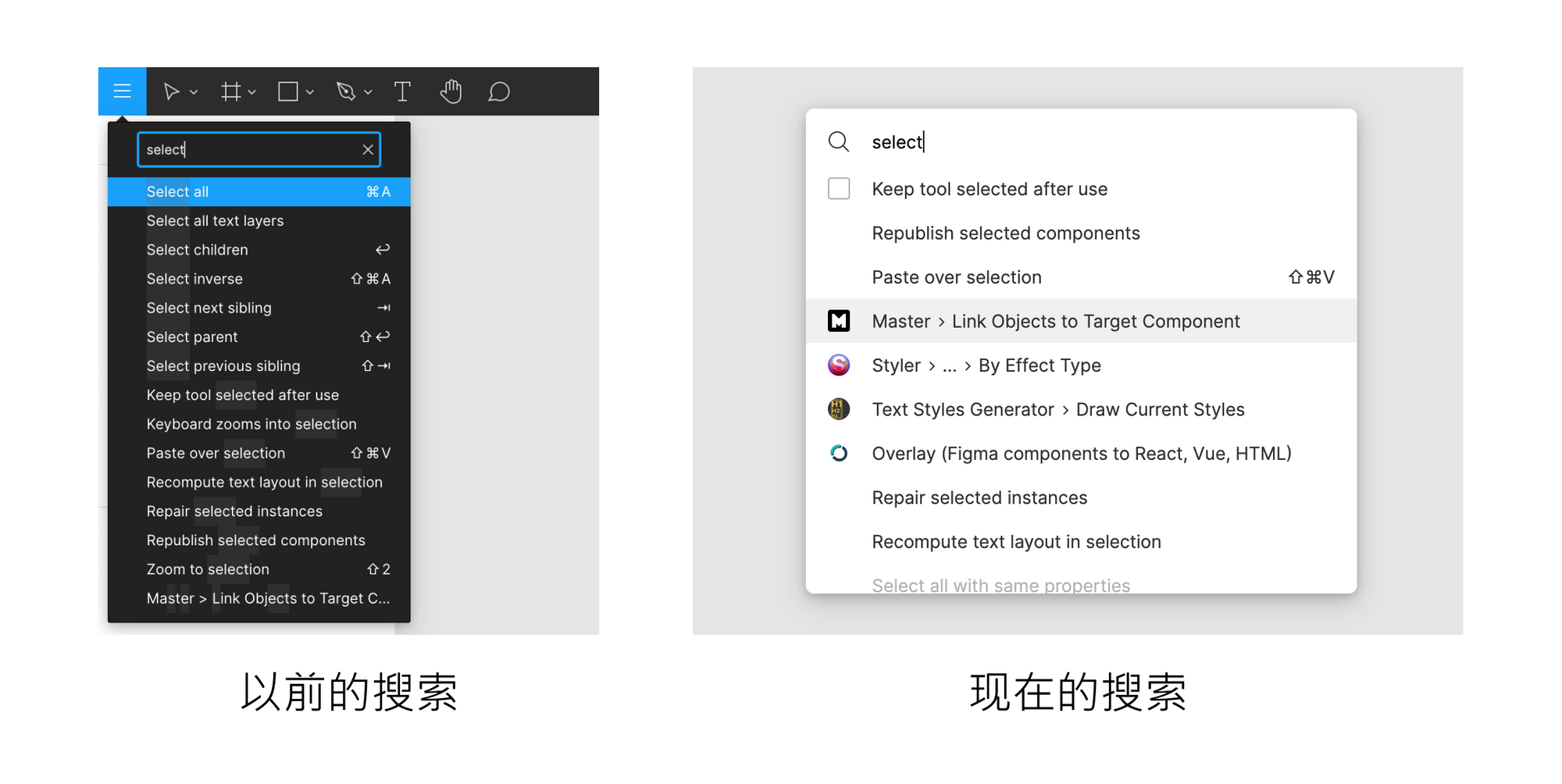Viewport: 1562px width, 784px height.
Task: Select the Hand tool
Action: 451,92
